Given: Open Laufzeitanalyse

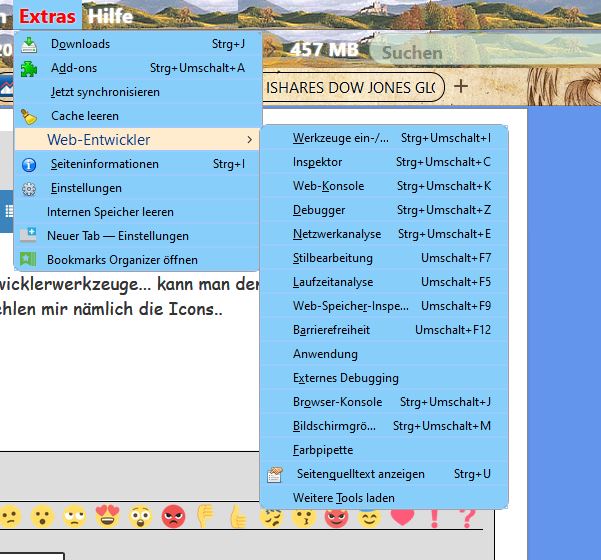Looking at the screenshot, I should 384,282.
